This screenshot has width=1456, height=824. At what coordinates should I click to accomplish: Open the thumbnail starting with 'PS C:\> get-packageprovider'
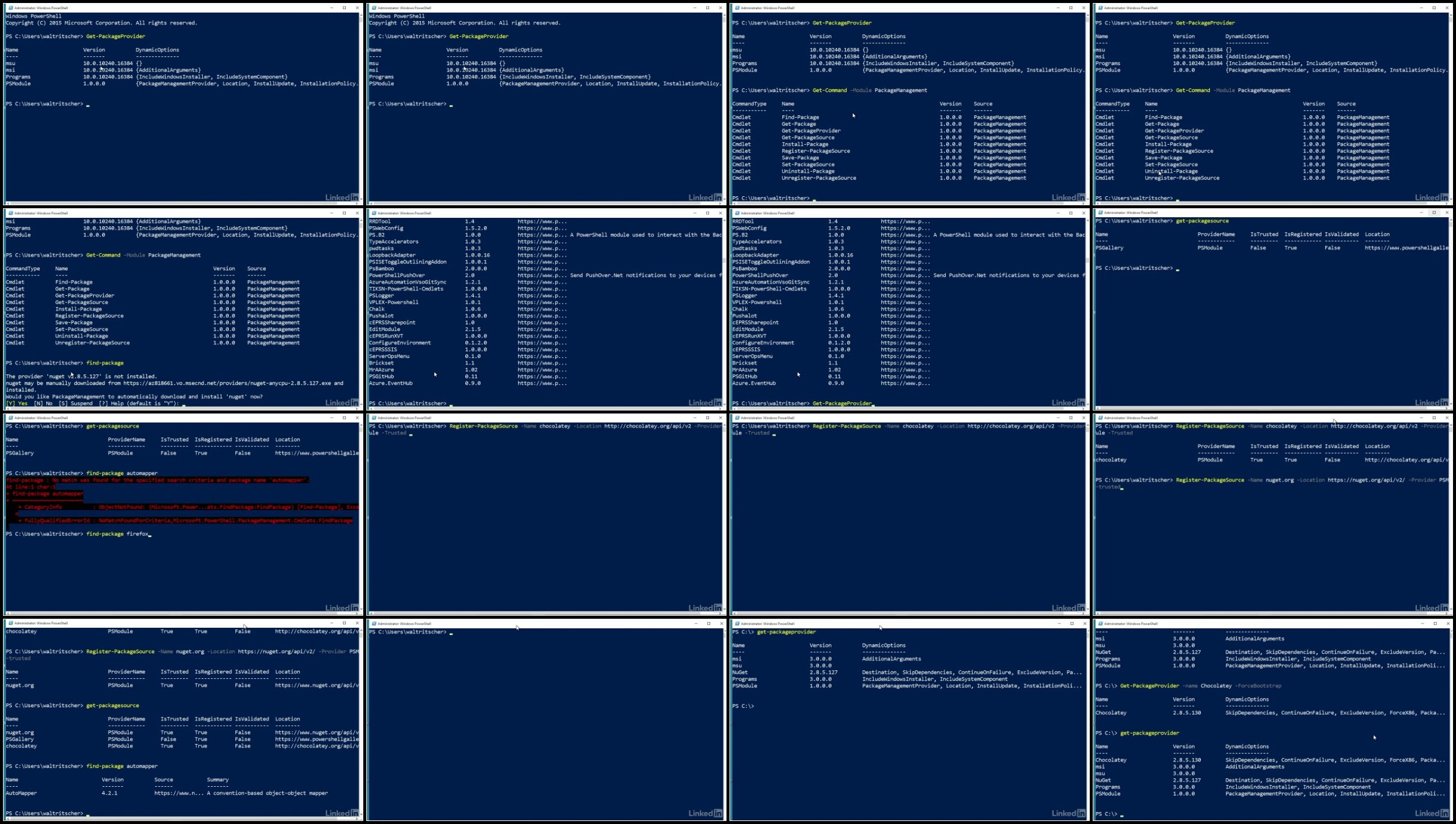coord(909,720)
